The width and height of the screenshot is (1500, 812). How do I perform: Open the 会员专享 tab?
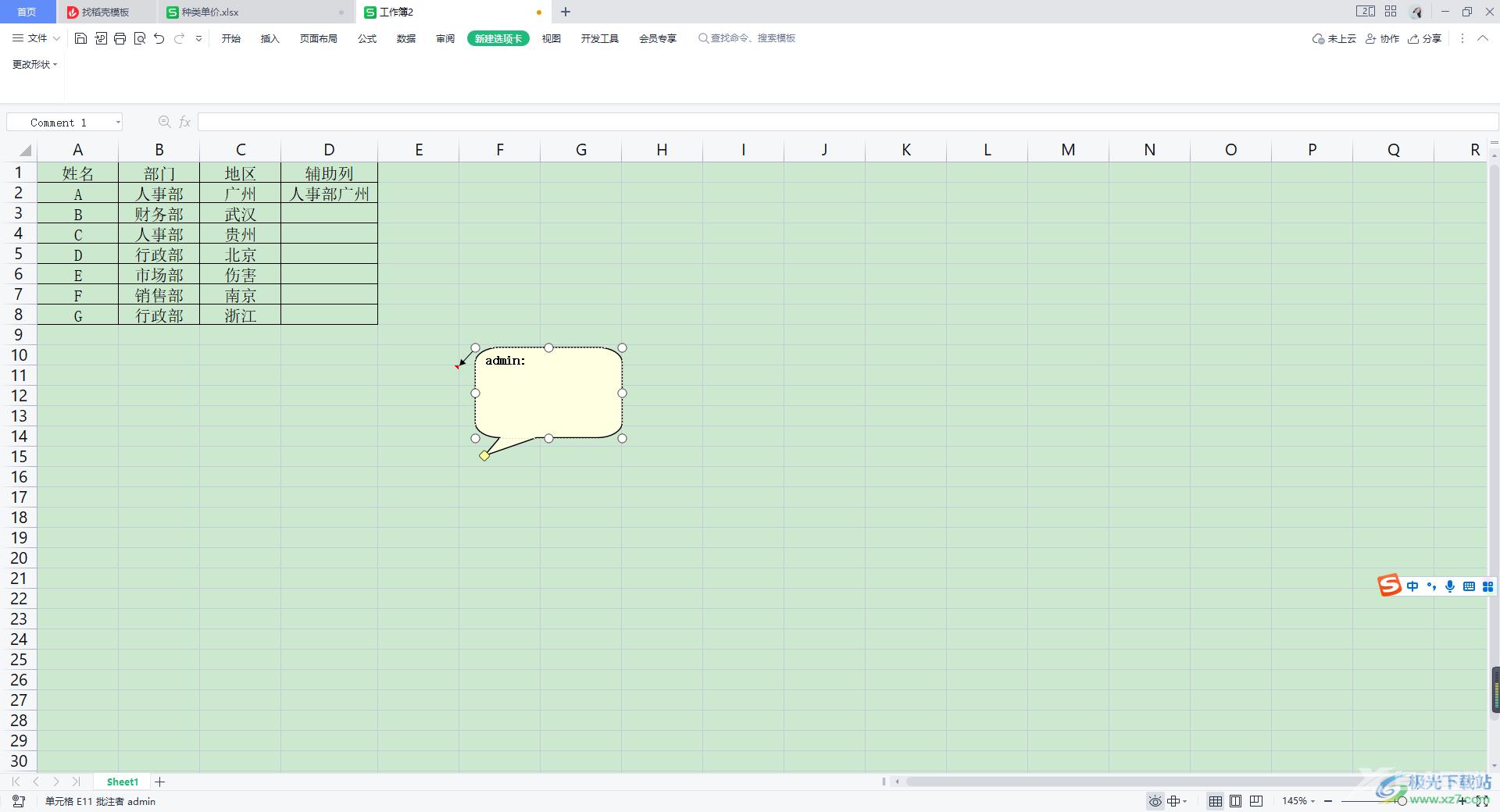[658, 38]
